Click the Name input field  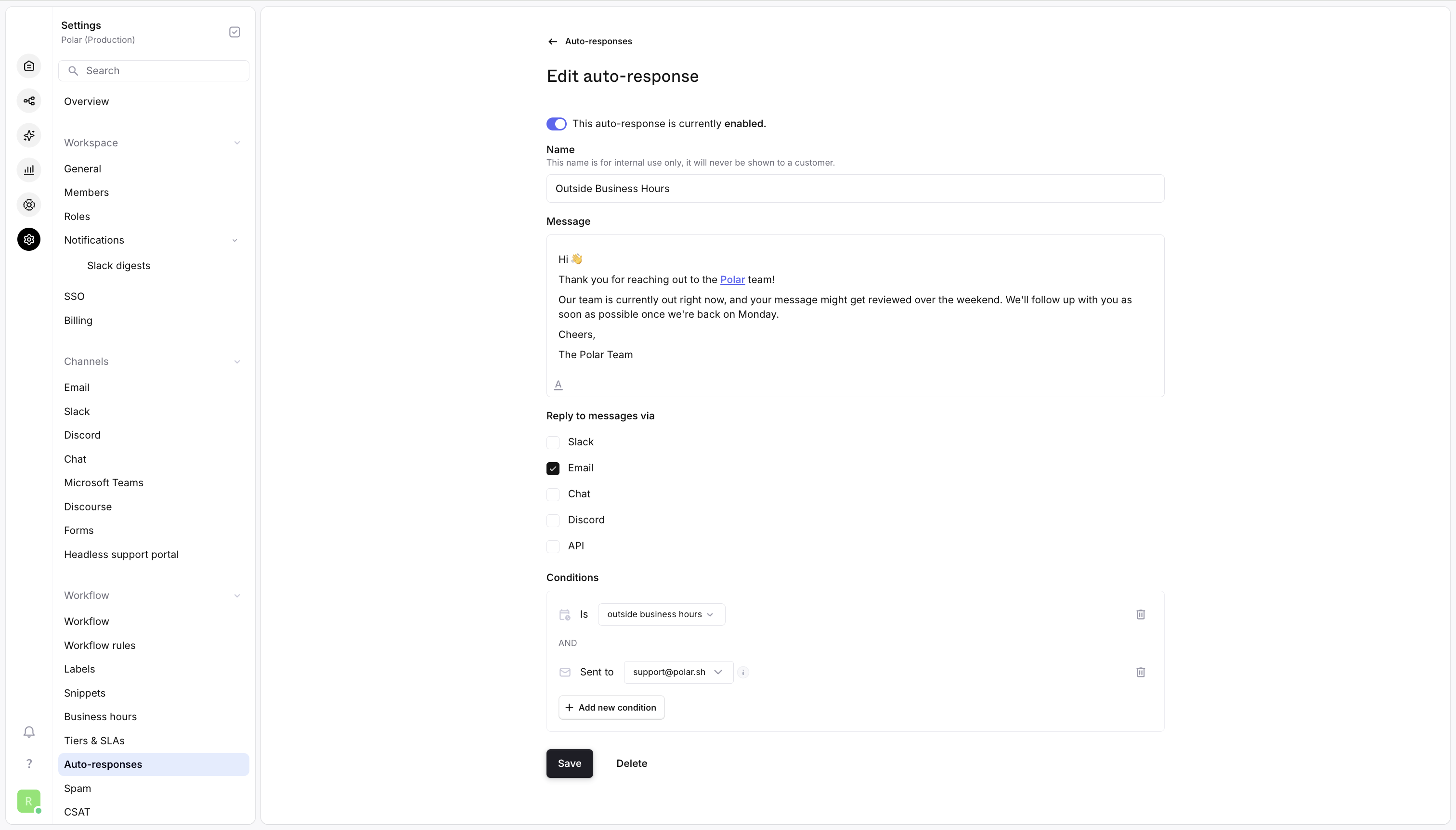coord(855,189)
